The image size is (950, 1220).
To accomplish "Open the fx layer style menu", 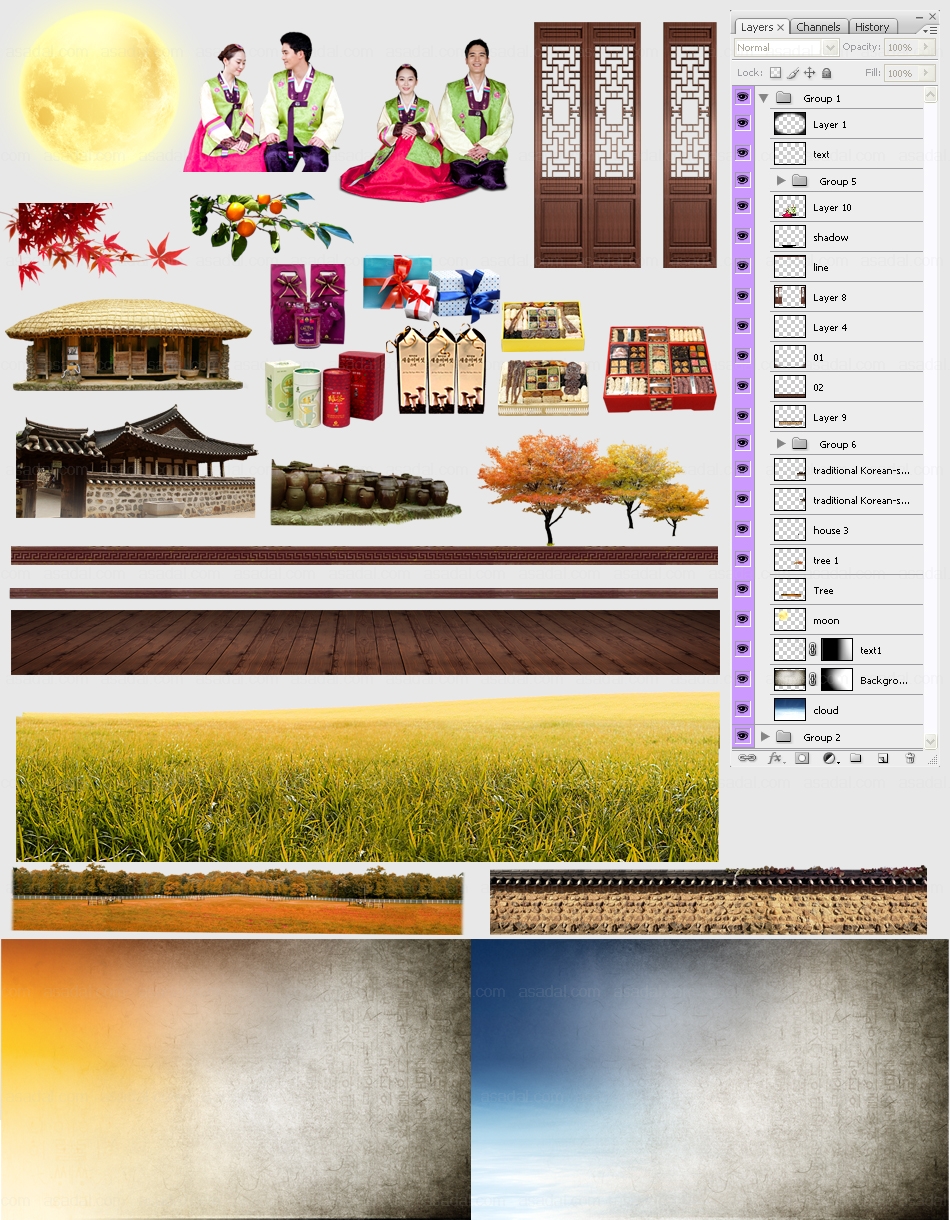I will click(x=775, y=759).
